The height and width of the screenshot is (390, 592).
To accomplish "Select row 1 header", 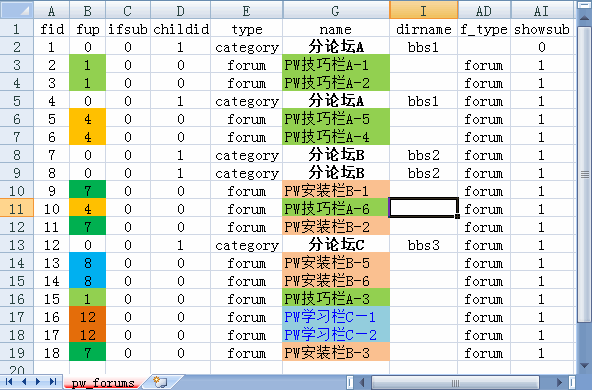I will click(17, 29).
